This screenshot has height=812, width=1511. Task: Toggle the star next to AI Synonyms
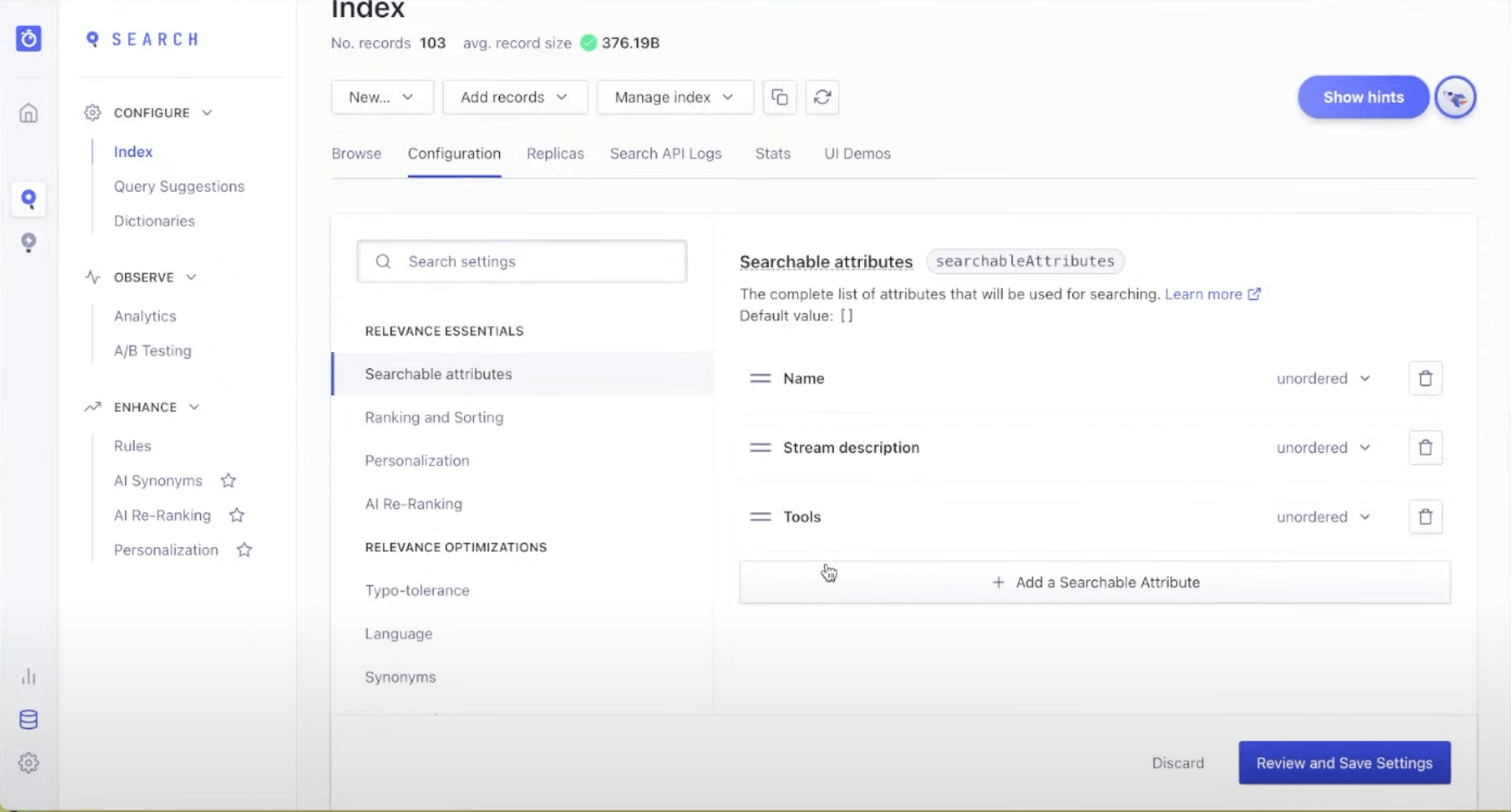click(x=228, y=480)
